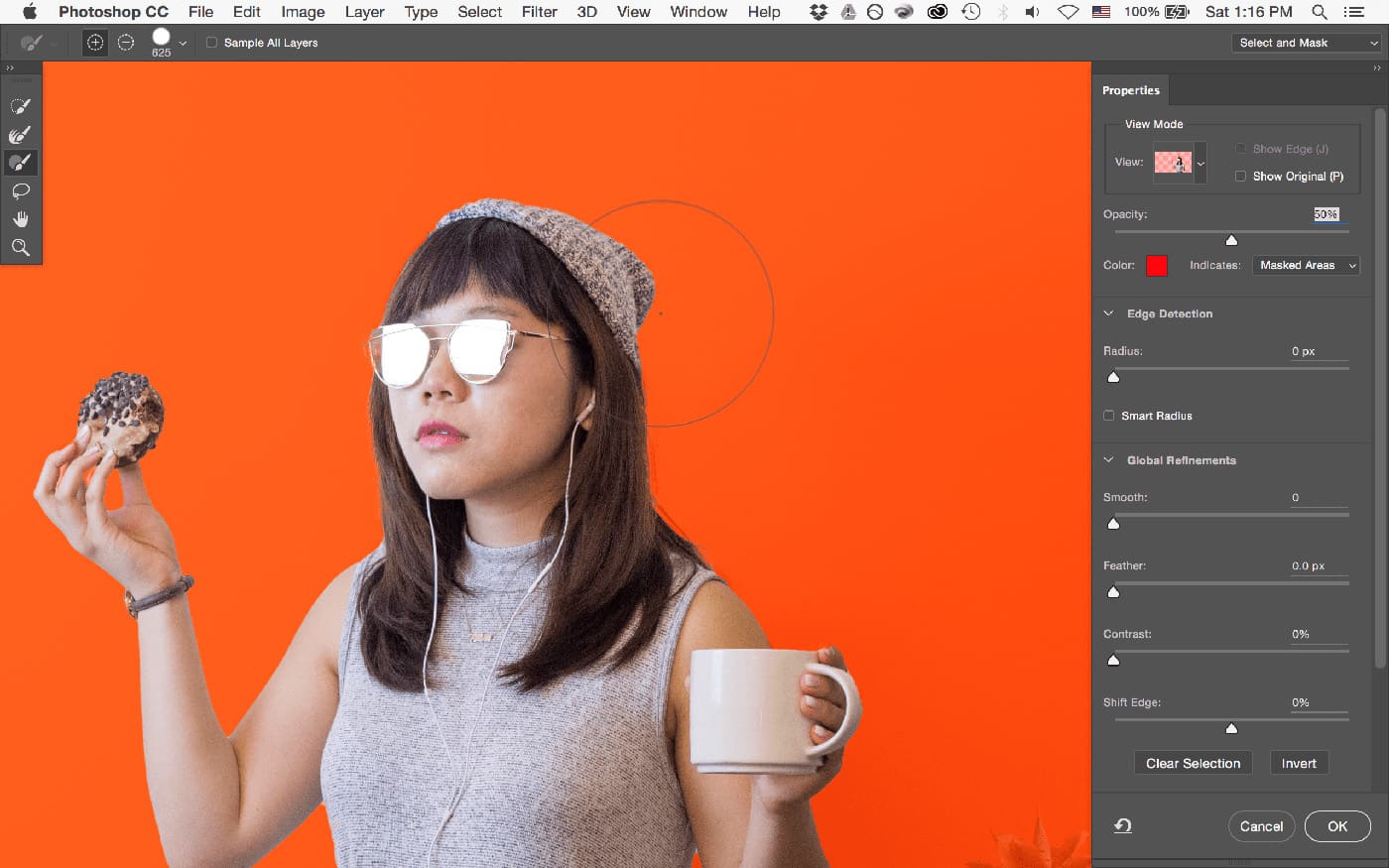Screen dimensions: 1389x868
Task: Open the View mode thumbnail dropdown arrow
Action: [1200, 164]
